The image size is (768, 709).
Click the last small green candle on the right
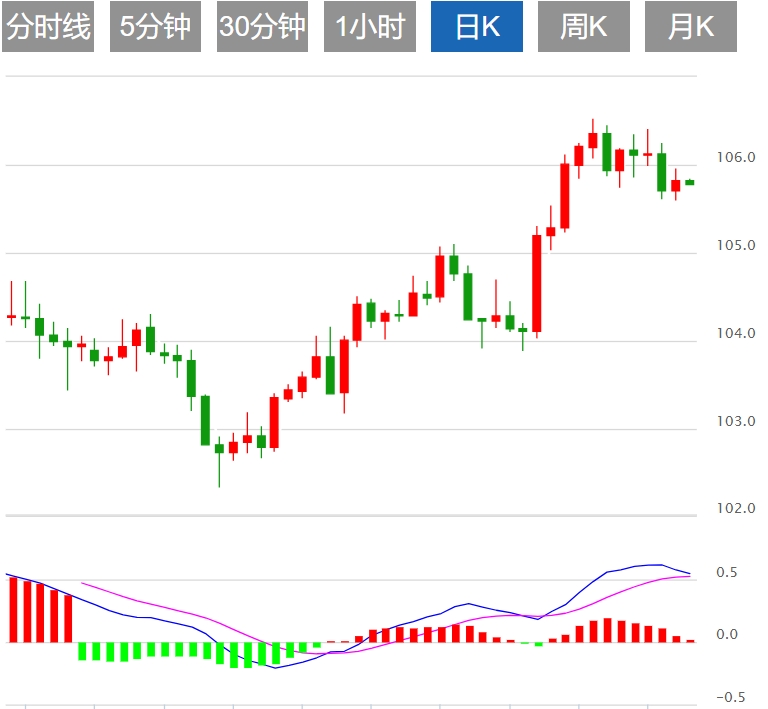690,183
